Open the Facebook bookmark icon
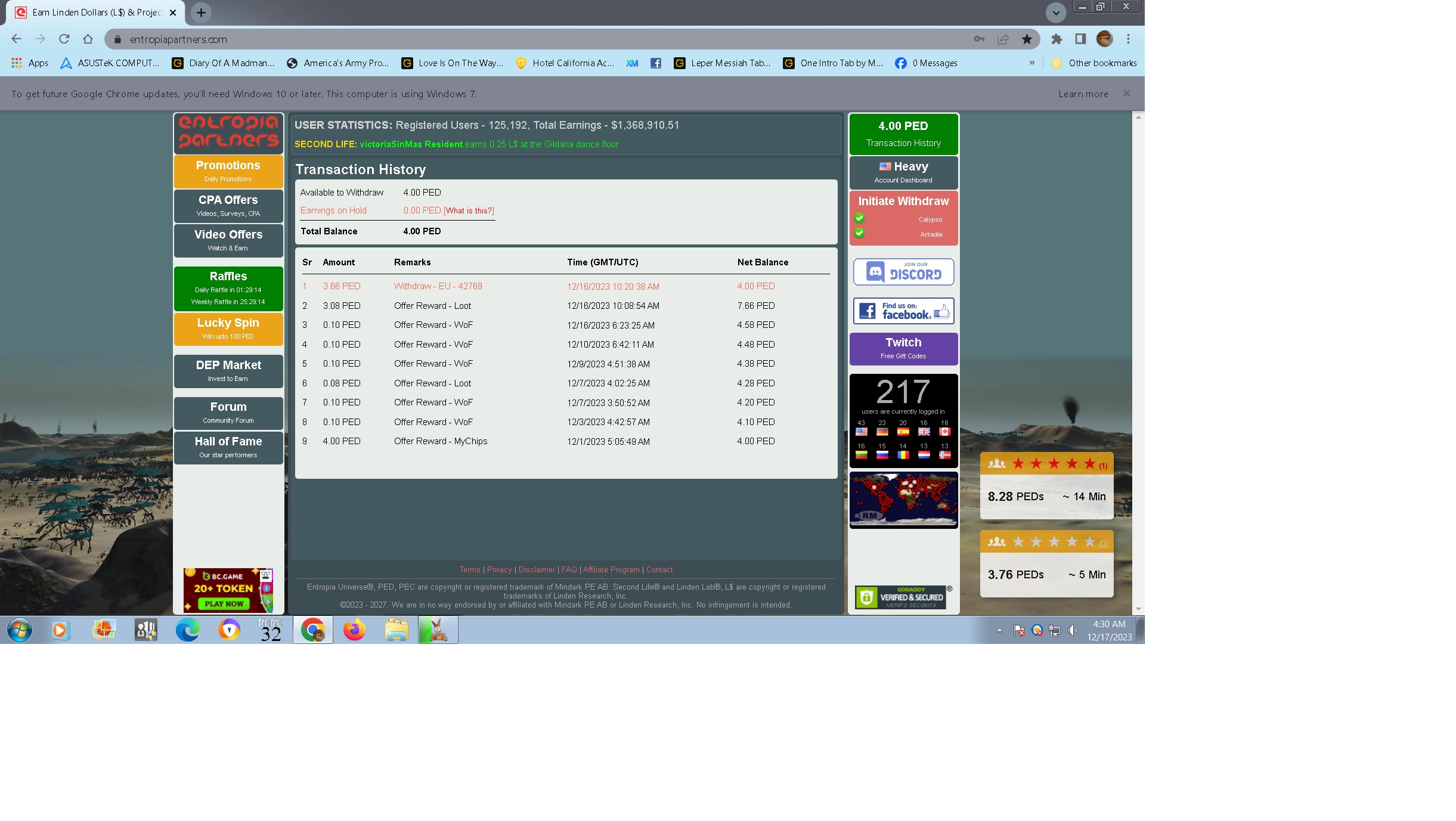1456x821 pixels. [x=656, y=63]
